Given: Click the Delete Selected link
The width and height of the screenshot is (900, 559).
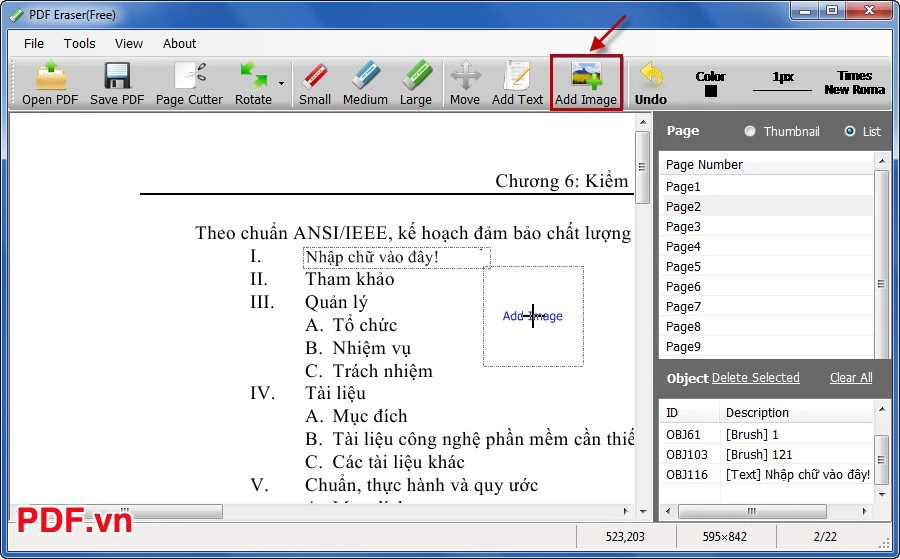Looking at the screenshot, I should coord(755,378).
